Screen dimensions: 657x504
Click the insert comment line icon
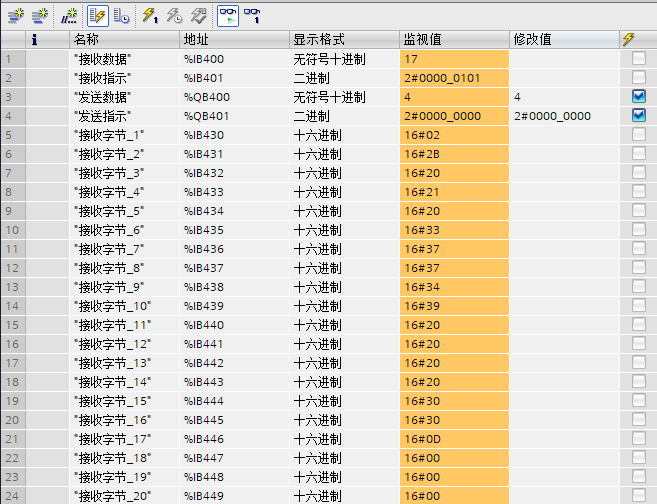point(69,15)
